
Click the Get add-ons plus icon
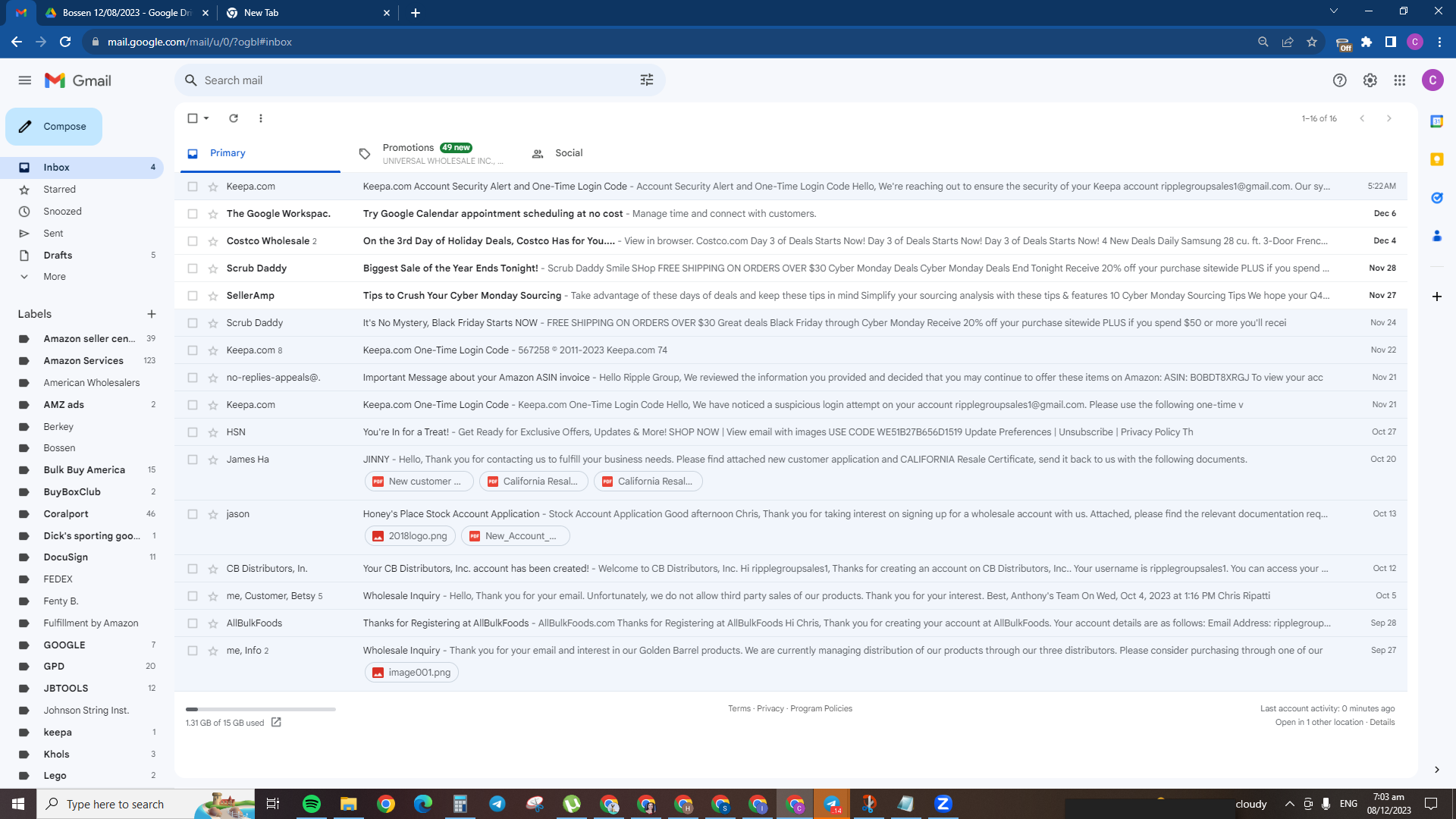(1437, 297)
